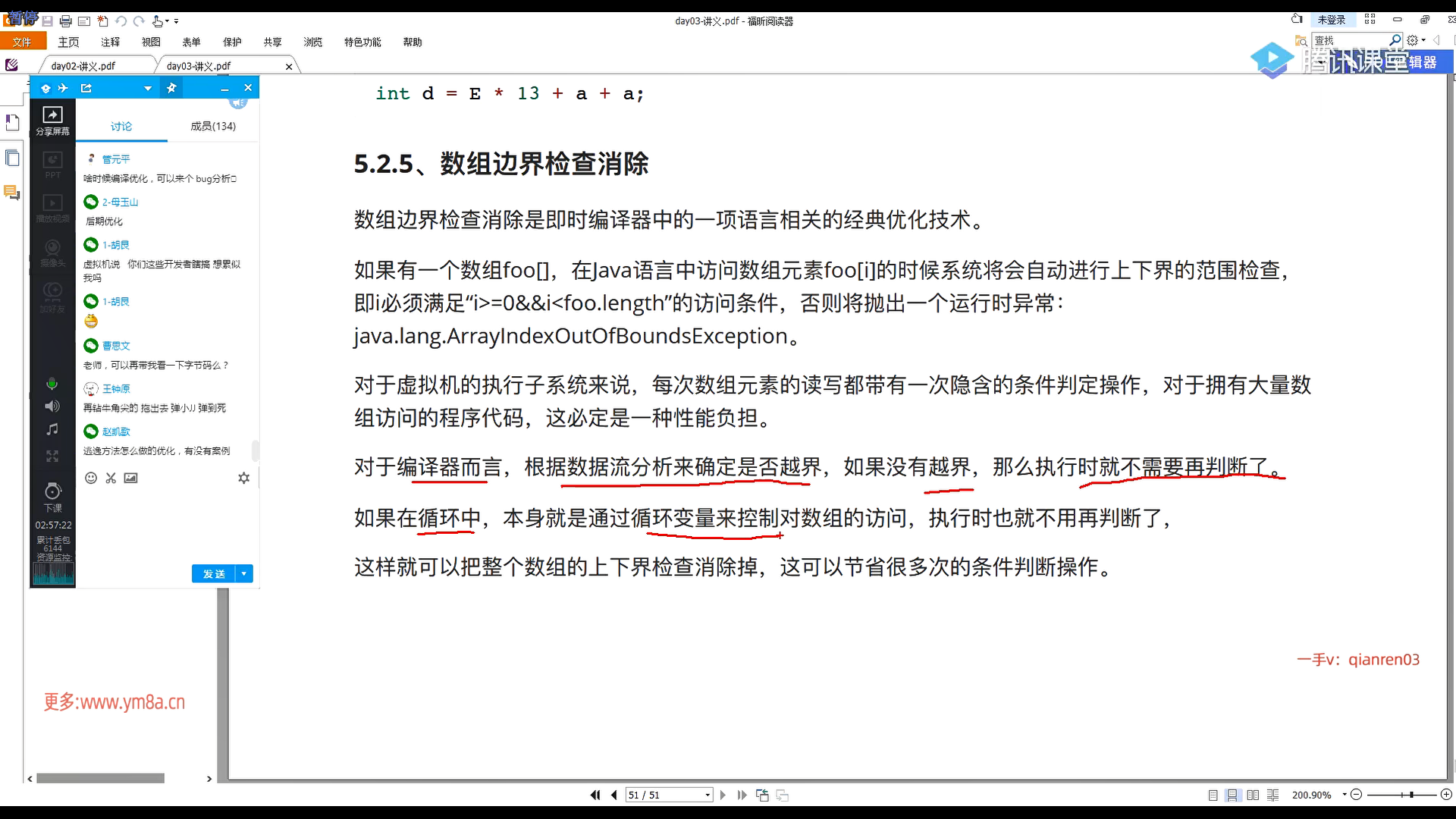This screenshot has height=819, width=1456.
Task: Open the emoji picker in chat
Action: [91, 478]
